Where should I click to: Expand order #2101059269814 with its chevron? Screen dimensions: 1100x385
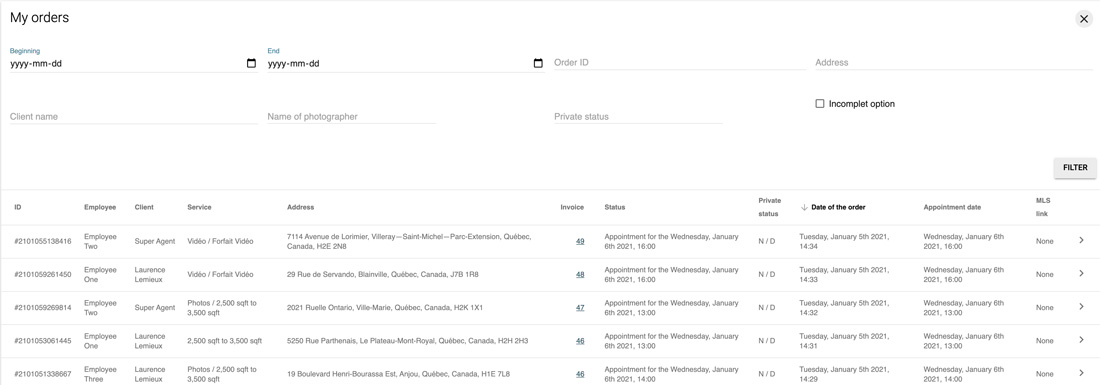(x=1081, y=307)
